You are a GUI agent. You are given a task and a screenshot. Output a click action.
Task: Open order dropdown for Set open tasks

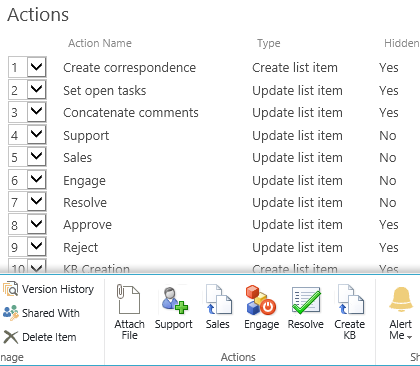pos(36,90)
